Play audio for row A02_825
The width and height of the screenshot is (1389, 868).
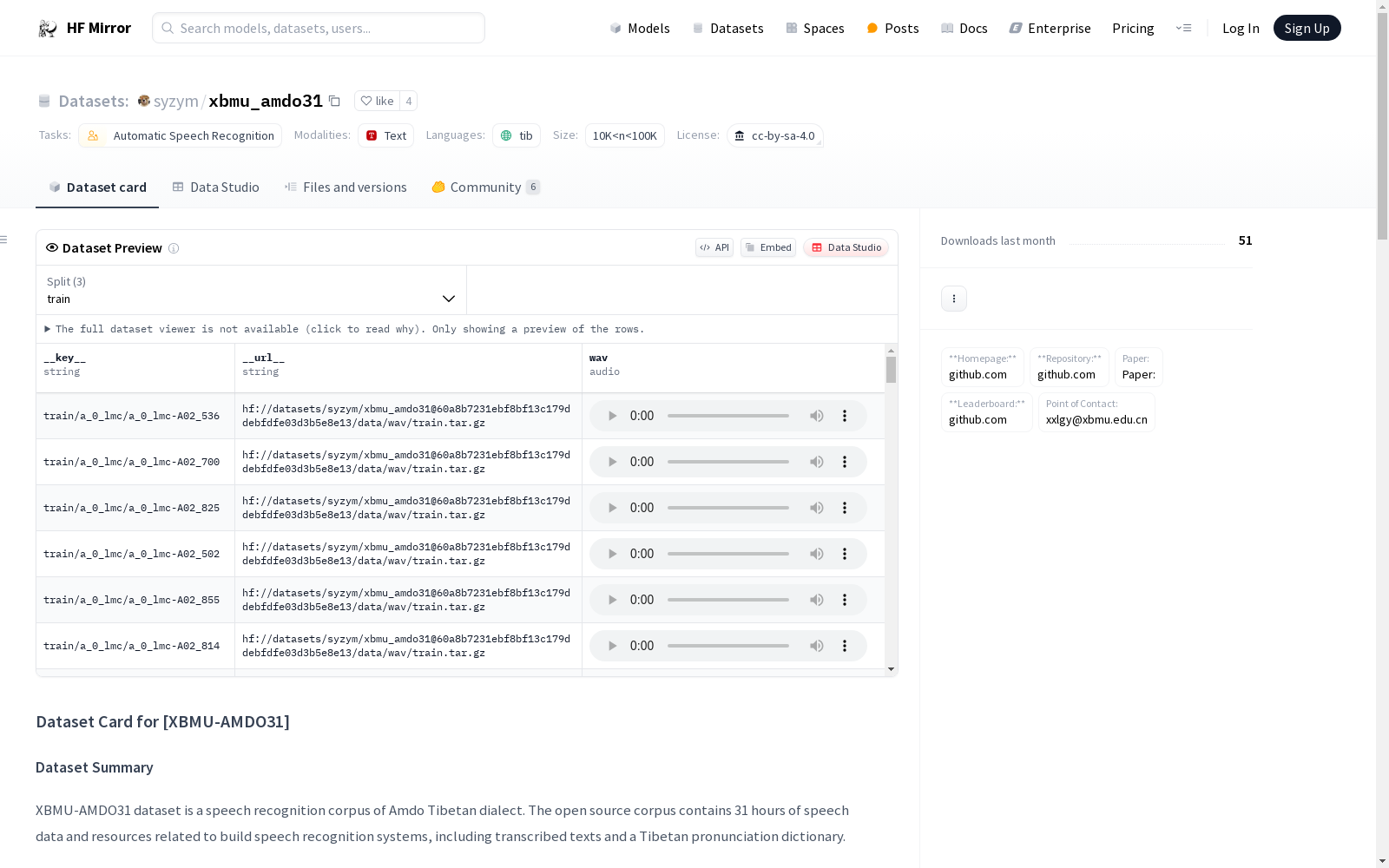click(612, 508)
